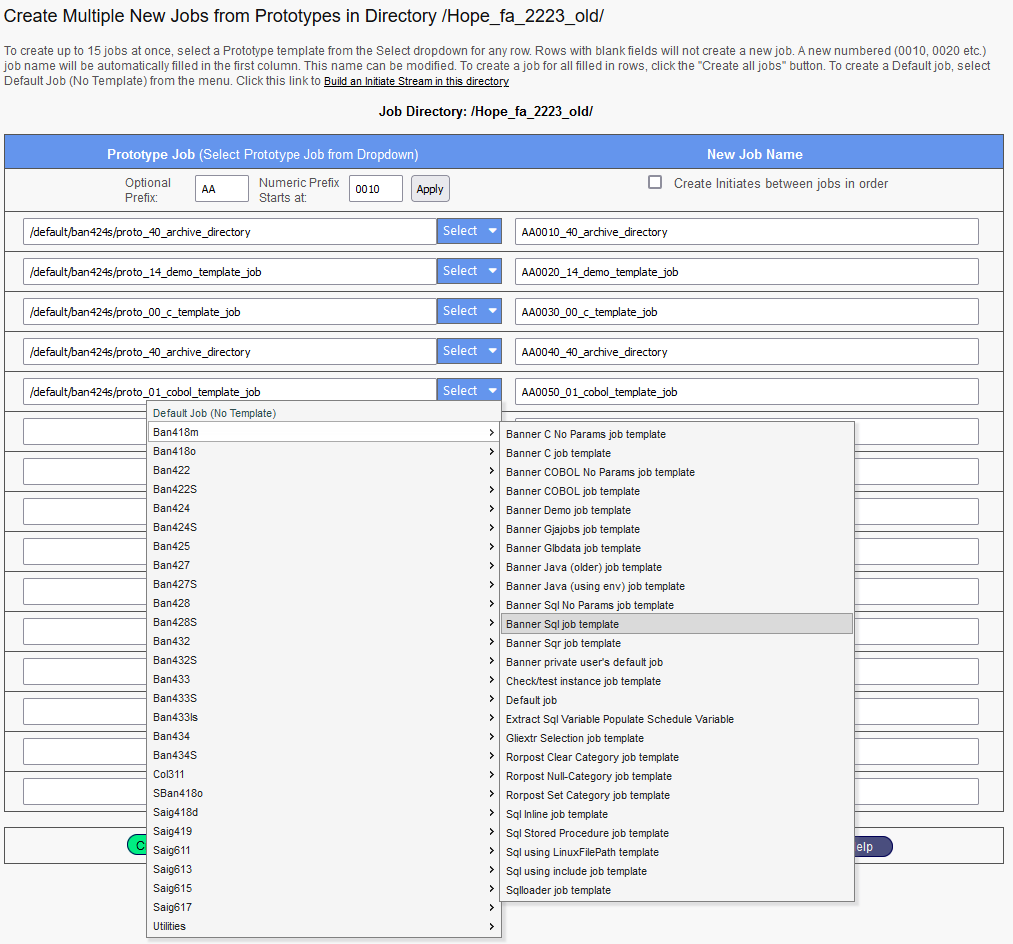Open Select dropdown for proto_00_c_template_job row
This screenshot has height=944, width=1013.
point(469,311)
